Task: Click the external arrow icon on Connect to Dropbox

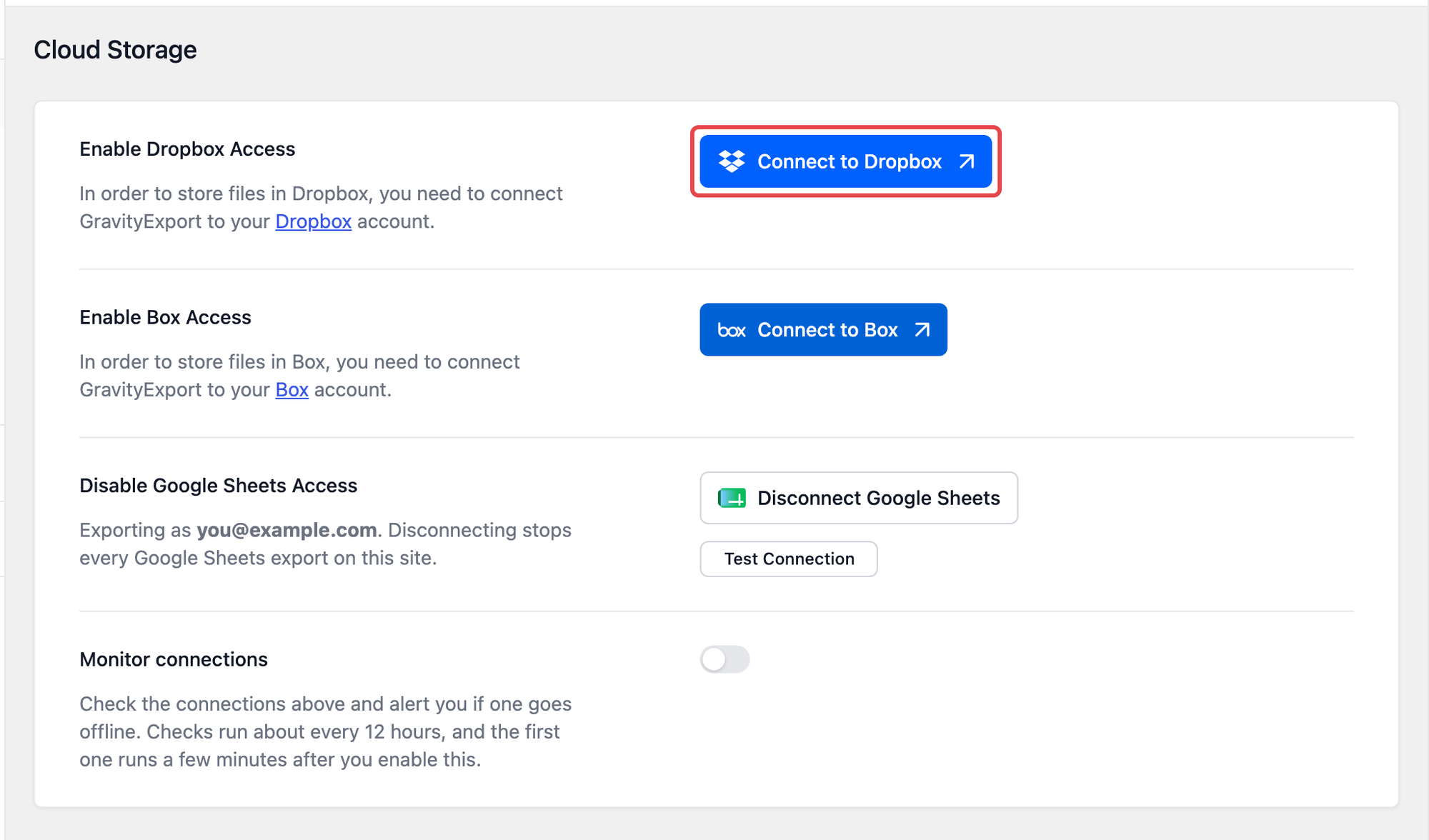Action: (x=966, y=161)
